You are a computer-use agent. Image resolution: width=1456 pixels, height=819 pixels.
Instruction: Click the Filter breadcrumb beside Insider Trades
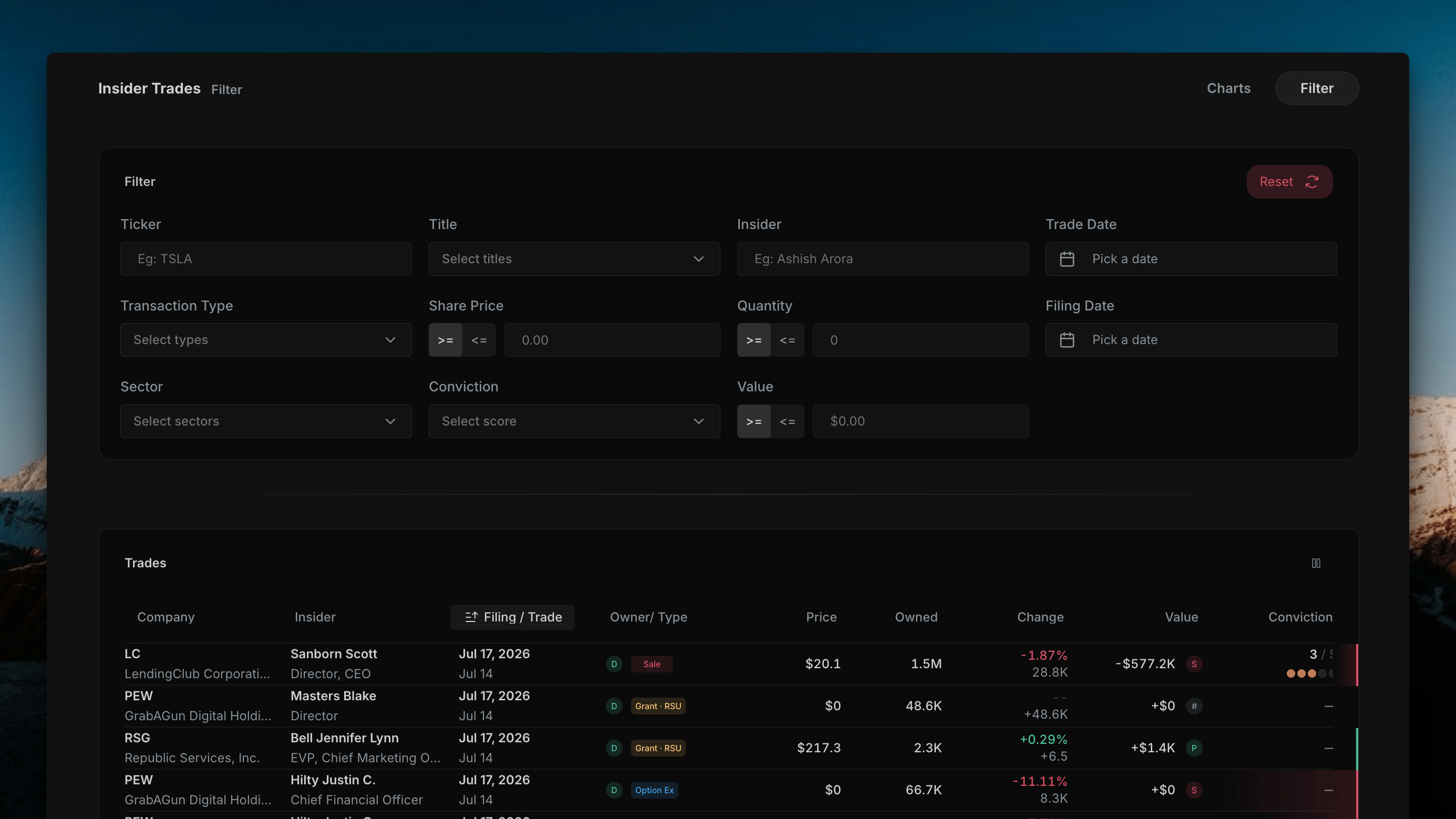[x=226, y=89]
